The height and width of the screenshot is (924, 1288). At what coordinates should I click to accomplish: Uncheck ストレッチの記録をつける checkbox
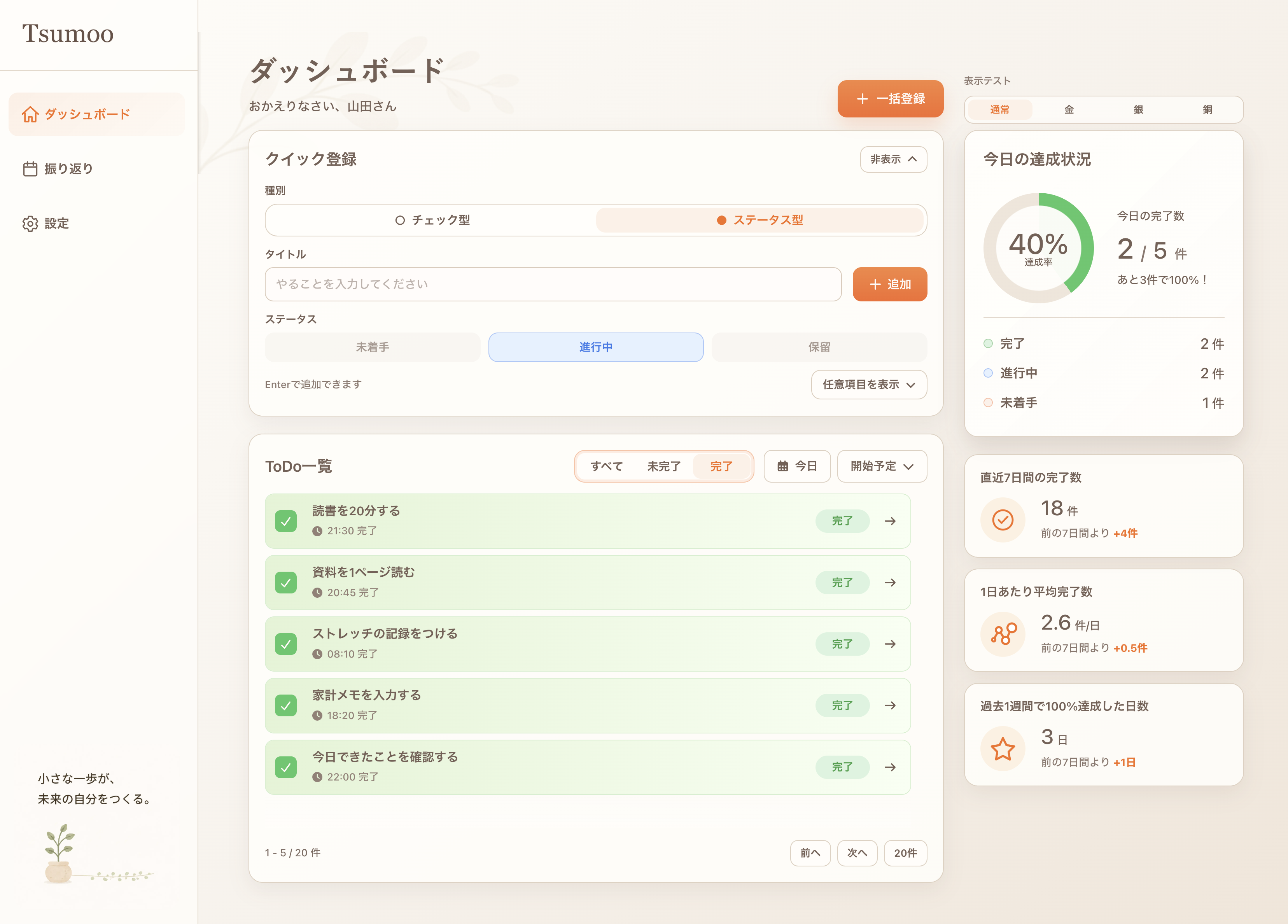(286, 644)
